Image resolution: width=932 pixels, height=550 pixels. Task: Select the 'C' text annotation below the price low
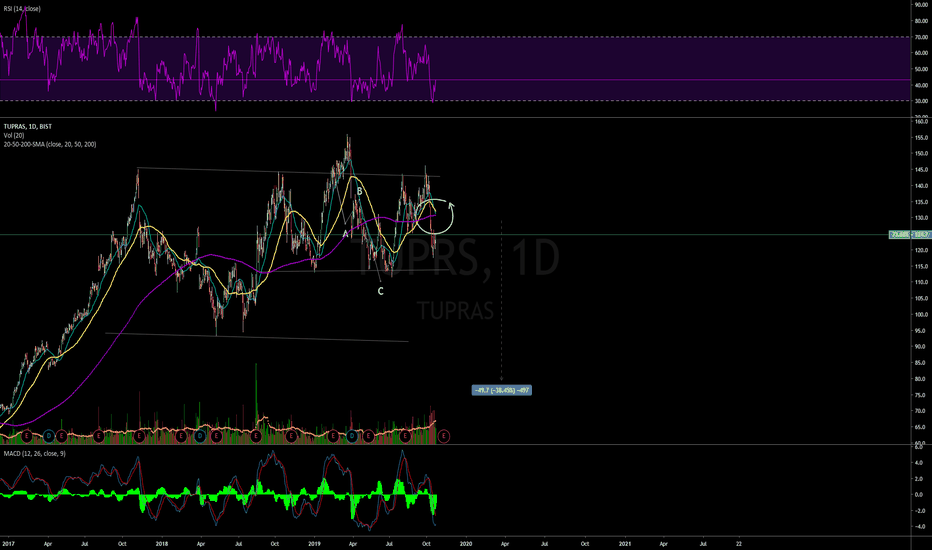[380, 291]
